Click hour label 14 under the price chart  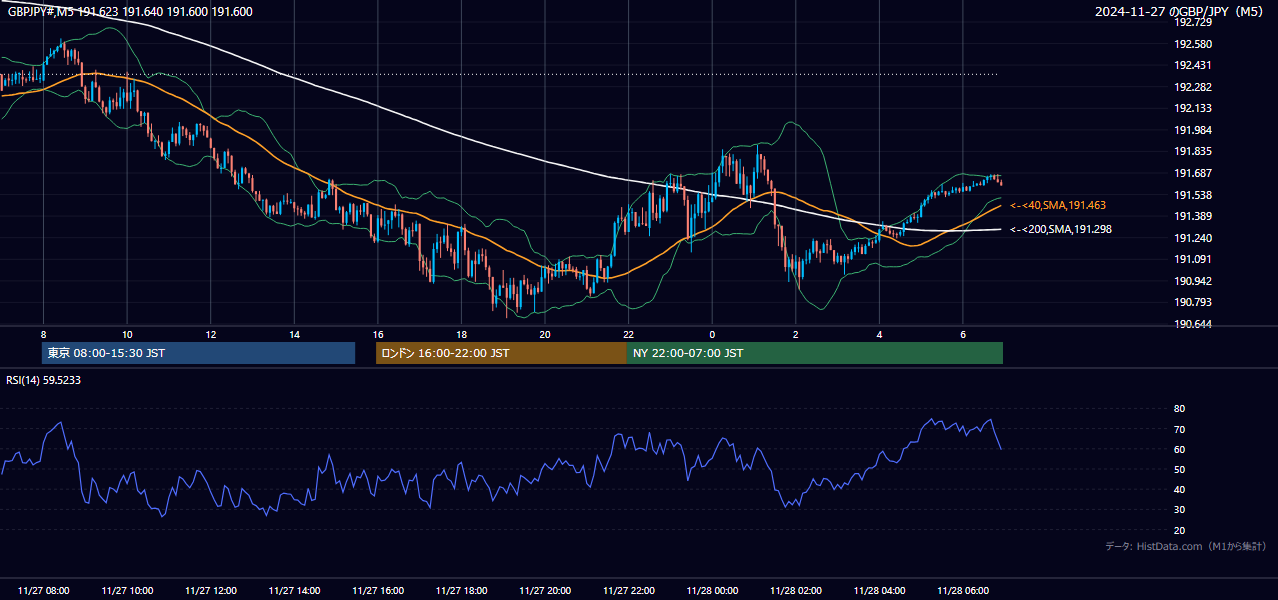pos(294,334)
